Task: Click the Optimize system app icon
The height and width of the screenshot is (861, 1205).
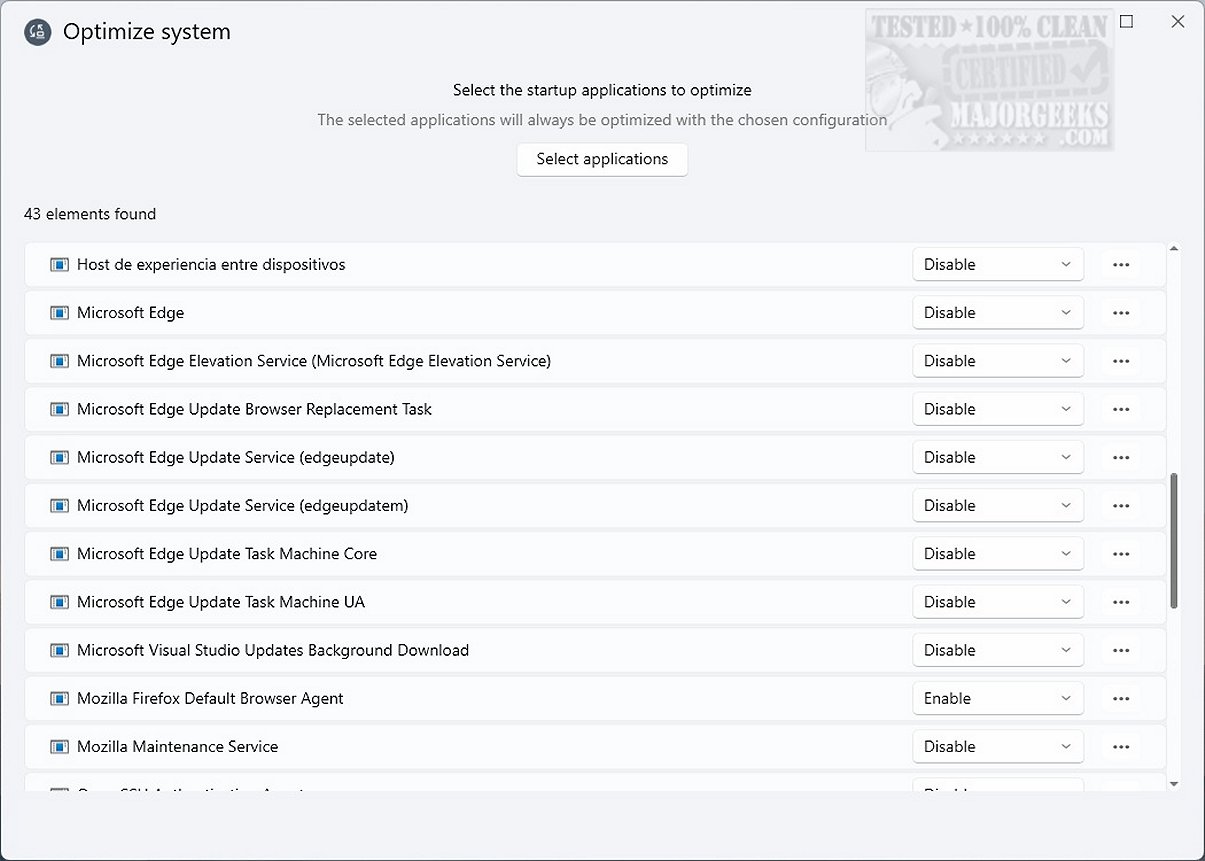Action: tap(38, 32)
